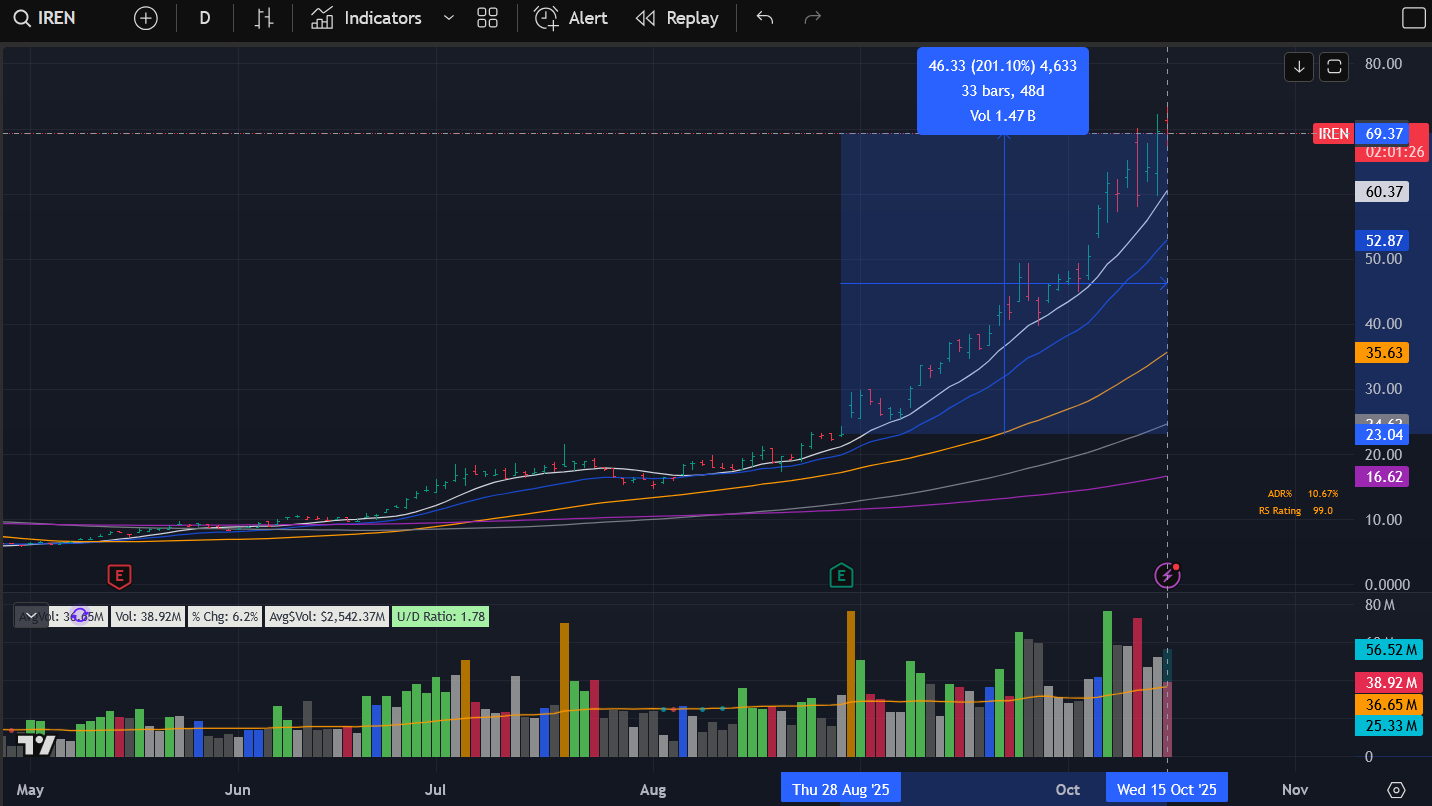Click the red earnings E marker
The image size is (1432, 806).
(120, 576)
